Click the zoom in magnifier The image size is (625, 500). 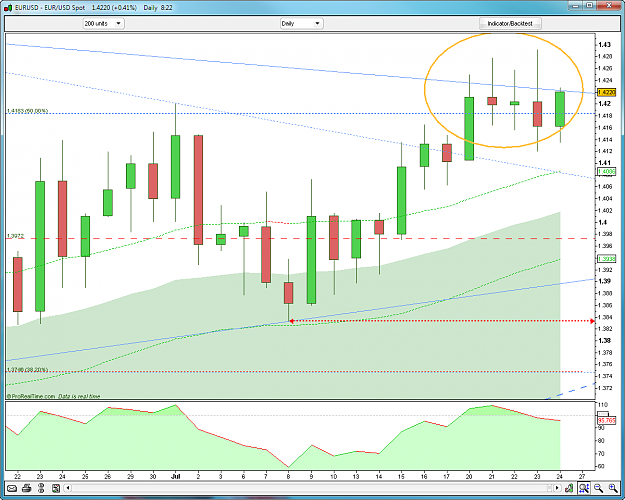coord(613,488)
